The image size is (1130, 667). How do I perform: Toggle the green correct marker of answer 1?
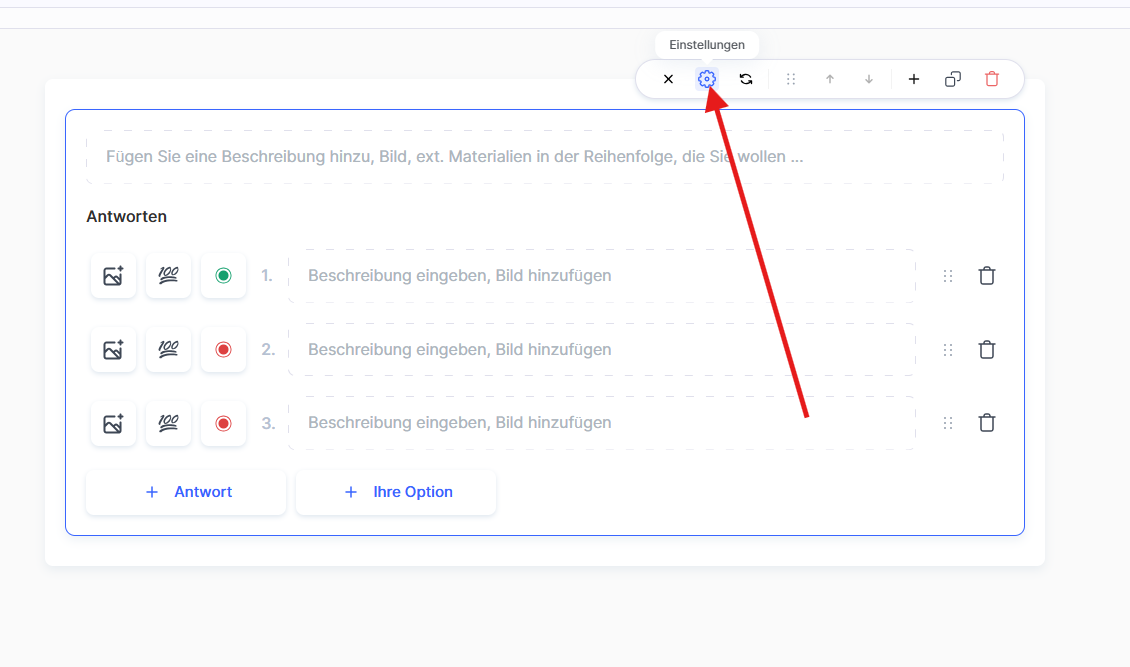point(223,275)
